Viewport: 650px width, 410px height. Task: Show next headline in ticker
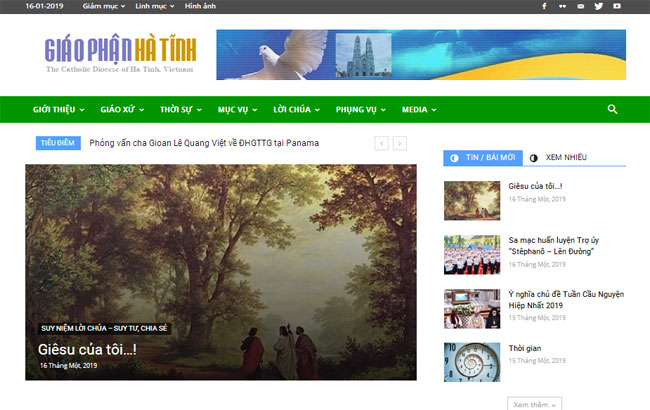(400, 143)
